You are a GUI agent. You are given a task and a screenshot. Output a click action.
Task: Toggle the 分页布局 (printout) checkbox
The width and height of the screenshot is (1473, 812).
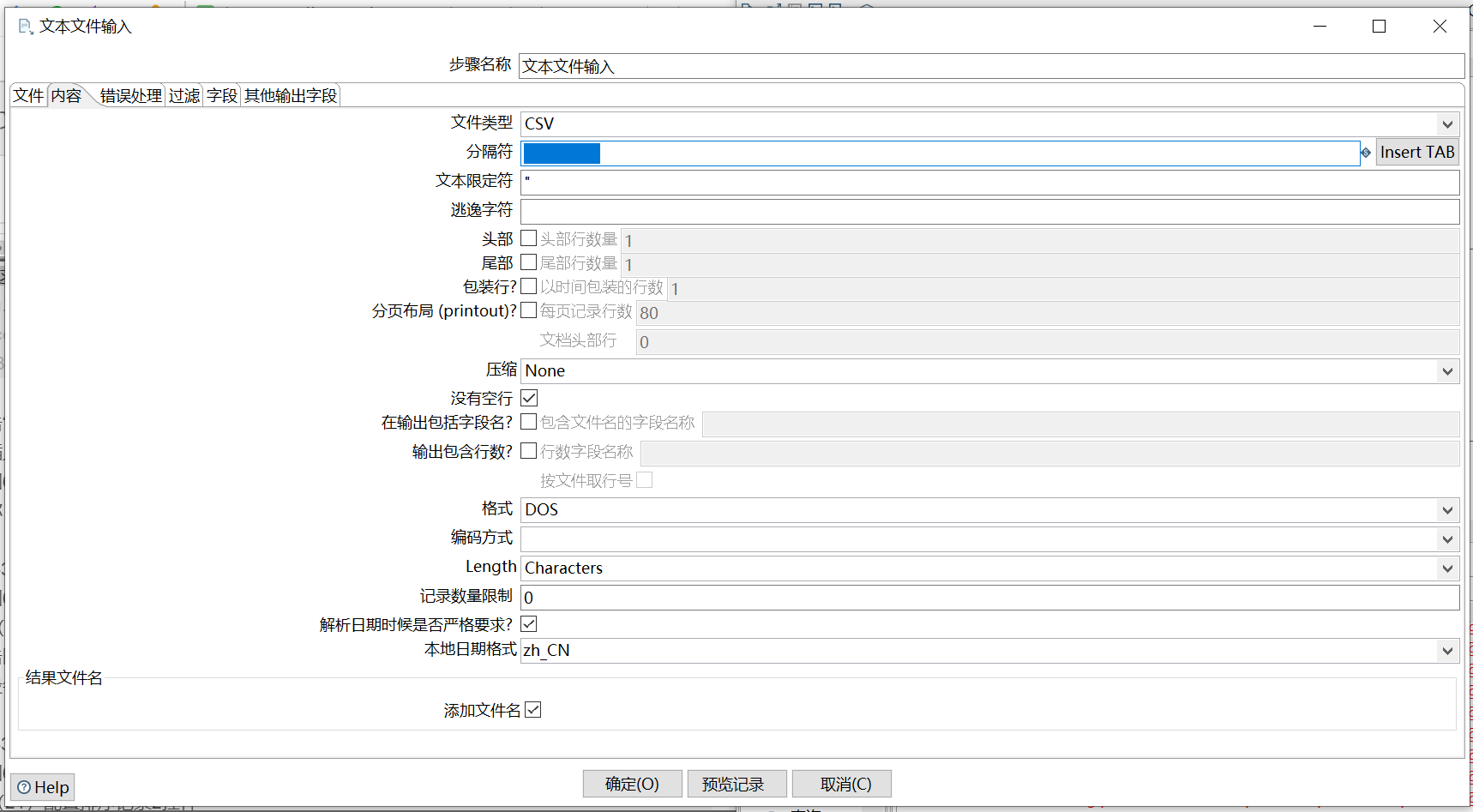[529, 310]
